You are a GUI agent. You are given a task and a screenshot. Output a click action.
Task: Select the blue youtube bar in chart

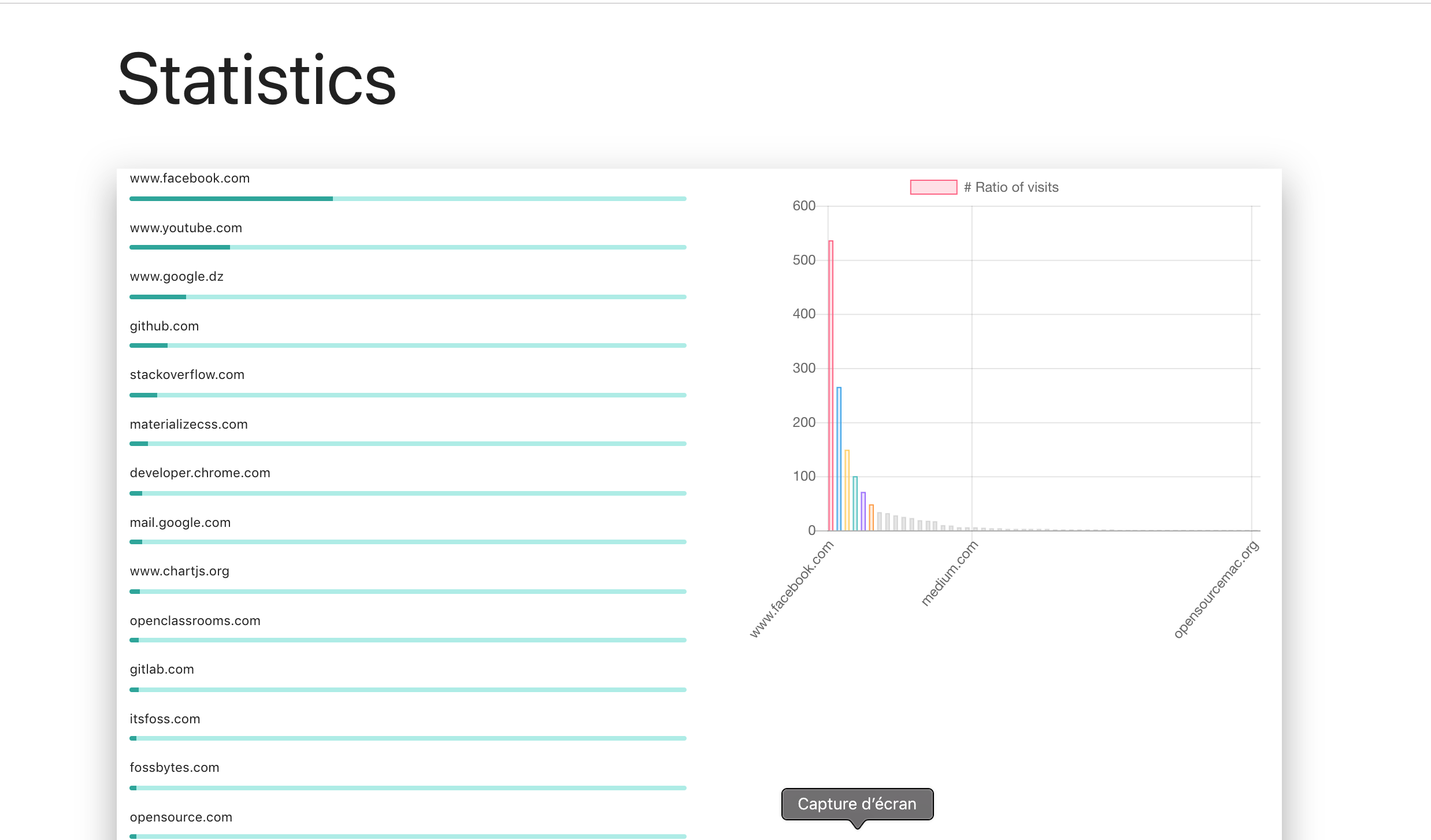839,459
